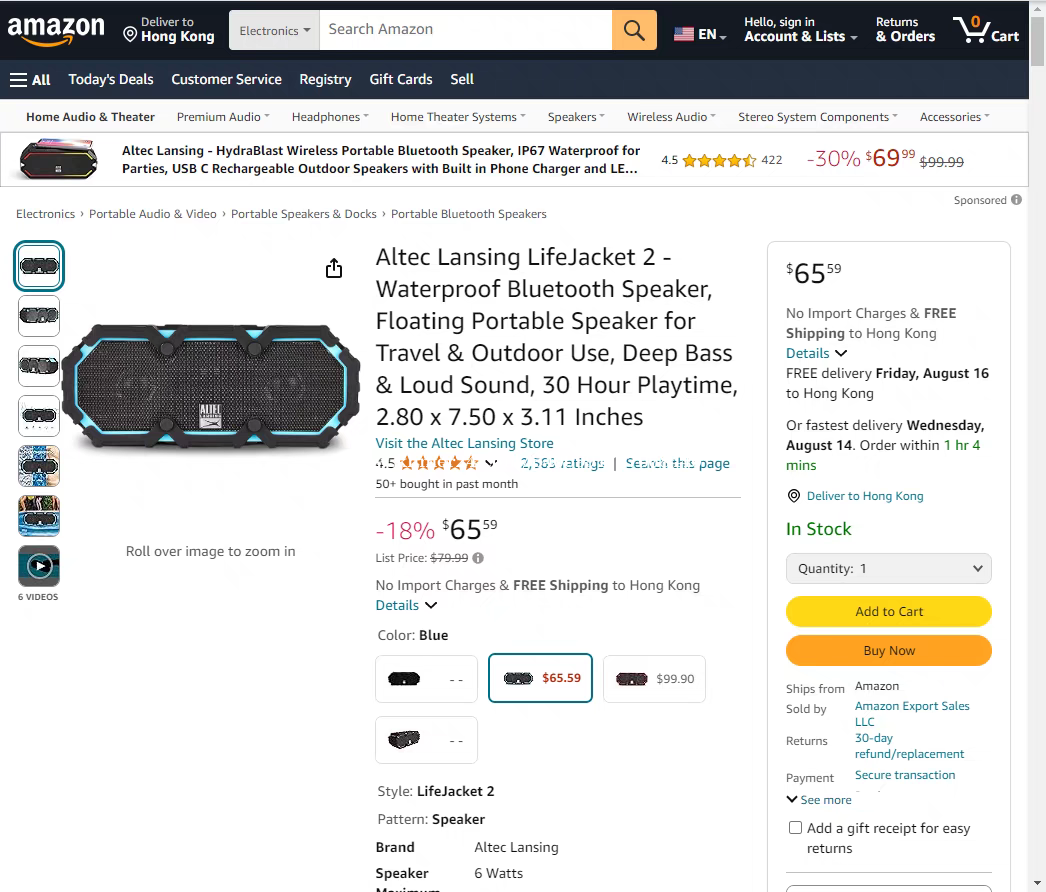The width and height of the screenshot is (1046, 892).
Task: Click the orange search magnifier button
Action: tap(634, 30)
